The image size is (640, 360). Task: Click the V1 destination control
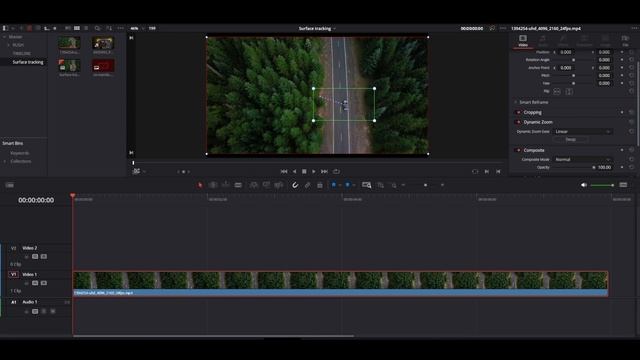click(x=13, y=275)
